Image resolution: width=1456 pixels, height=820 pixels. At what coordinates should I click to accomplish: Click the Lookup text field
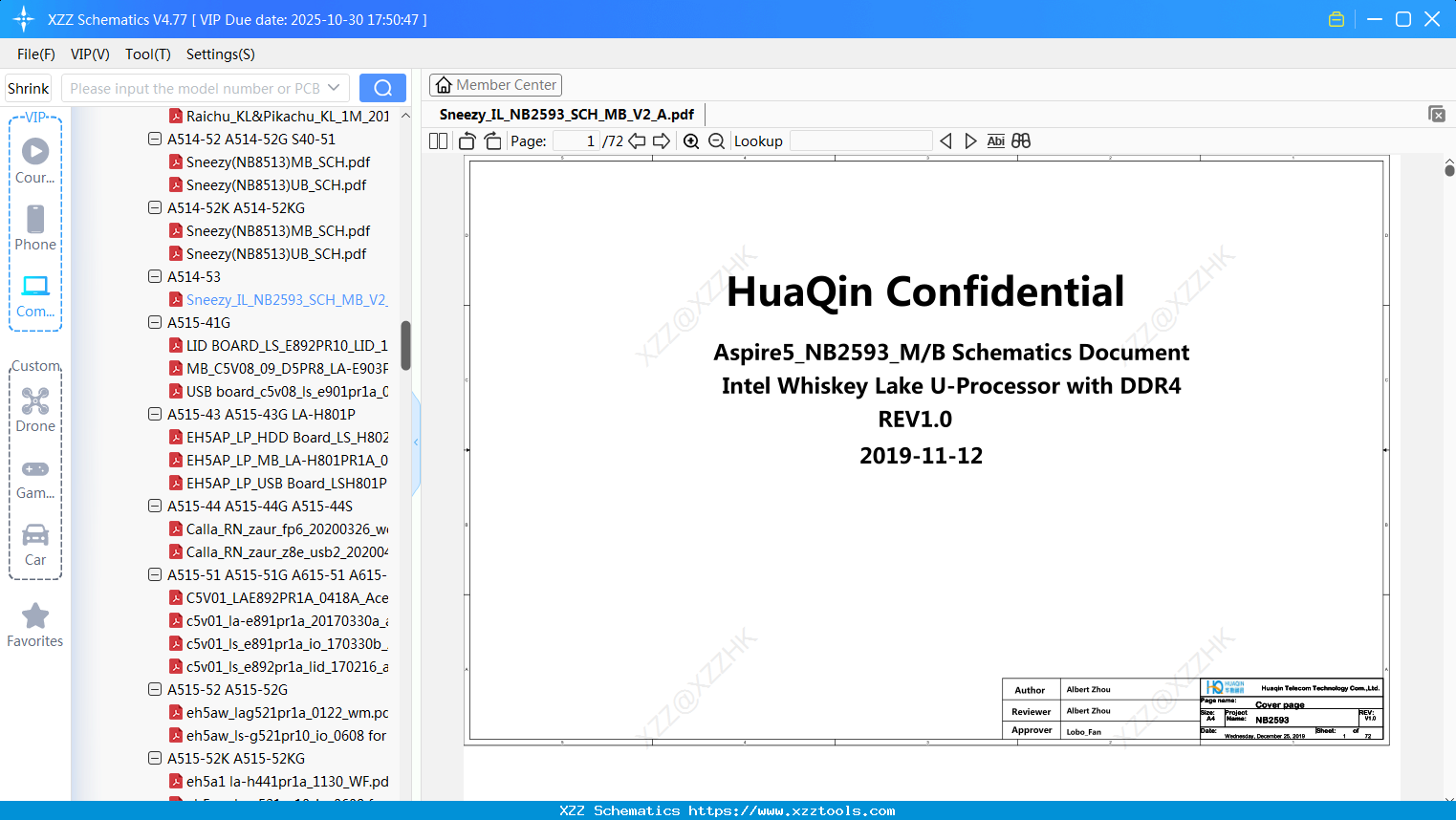860,141
